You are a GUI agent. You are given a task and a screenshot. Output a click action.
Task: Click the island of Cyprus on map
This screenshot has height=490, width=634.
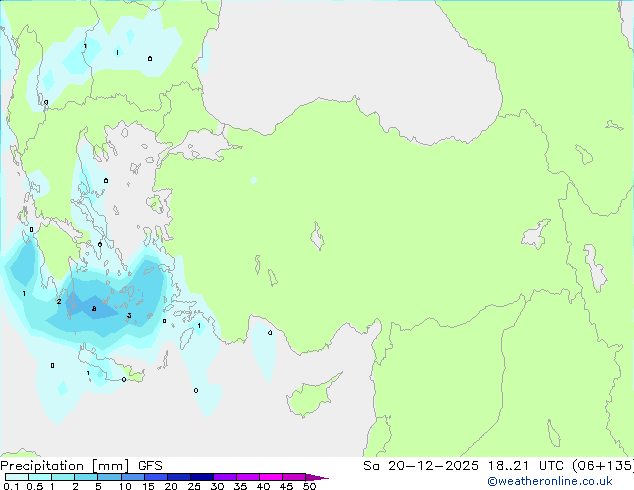313,395
